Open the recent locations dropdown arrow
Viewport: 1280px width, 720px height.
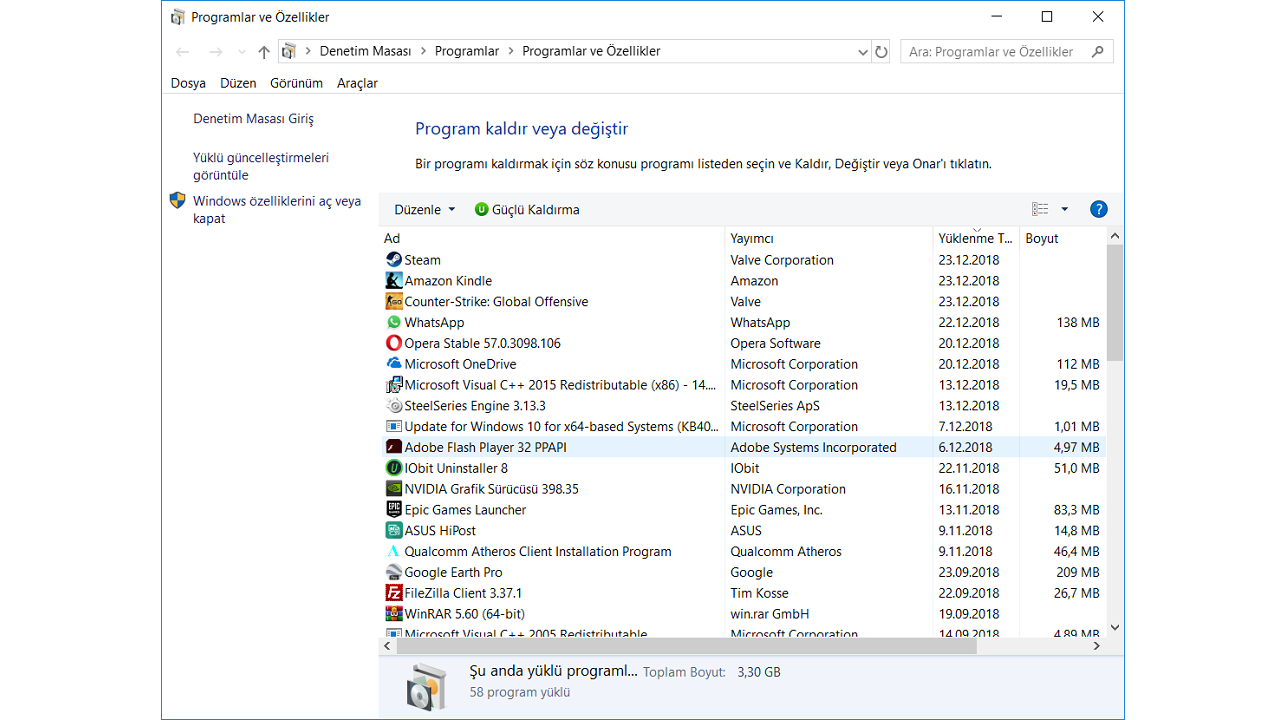click(x=241, y=52)
